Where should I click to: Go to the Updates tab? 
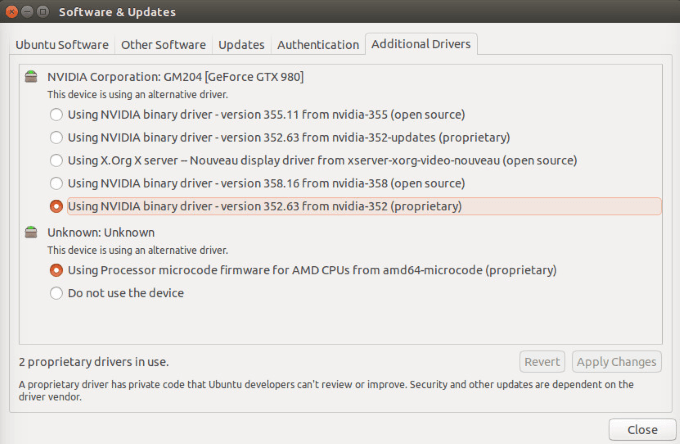pos(241,45)
